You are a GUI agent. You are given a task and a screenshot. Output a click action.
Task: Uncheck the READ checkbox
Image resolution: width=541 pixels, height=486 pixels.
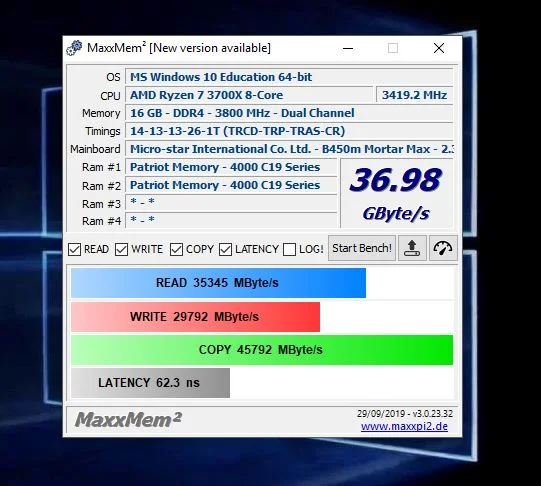(74, 249)
